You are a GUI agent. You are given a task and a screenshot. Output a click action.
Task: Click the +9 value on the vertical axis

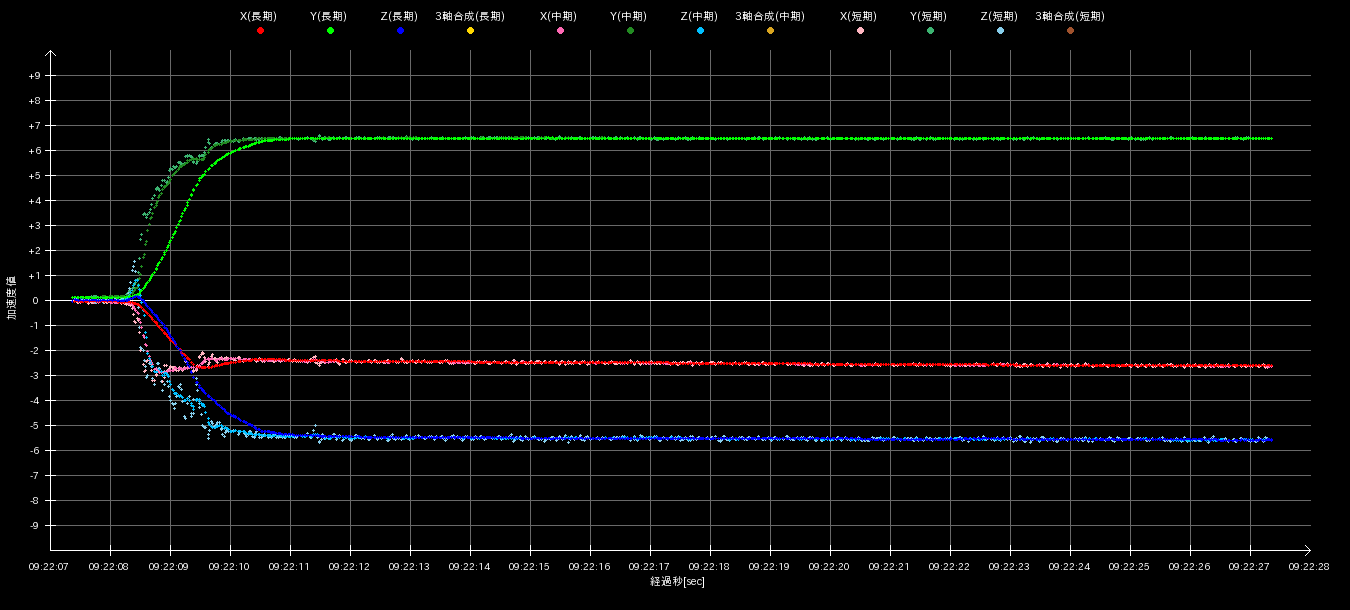tap(35, 76)
